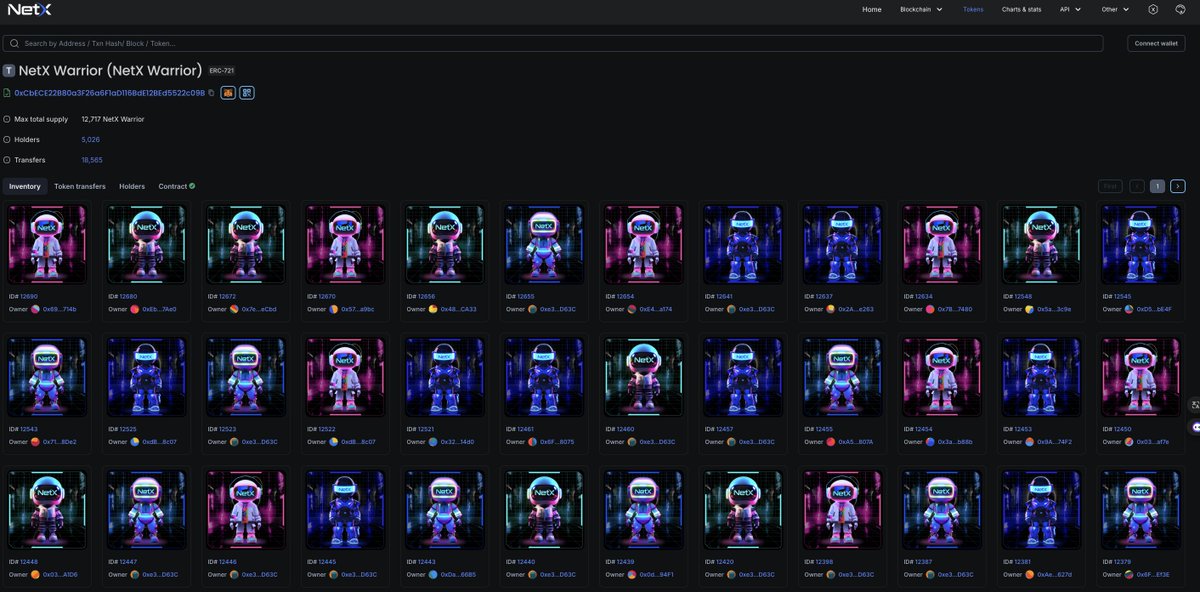The height and width of the screenshot is (592, 1200).
Task: Copy the contract address with copy icon
Action: [x=211, y=93]
